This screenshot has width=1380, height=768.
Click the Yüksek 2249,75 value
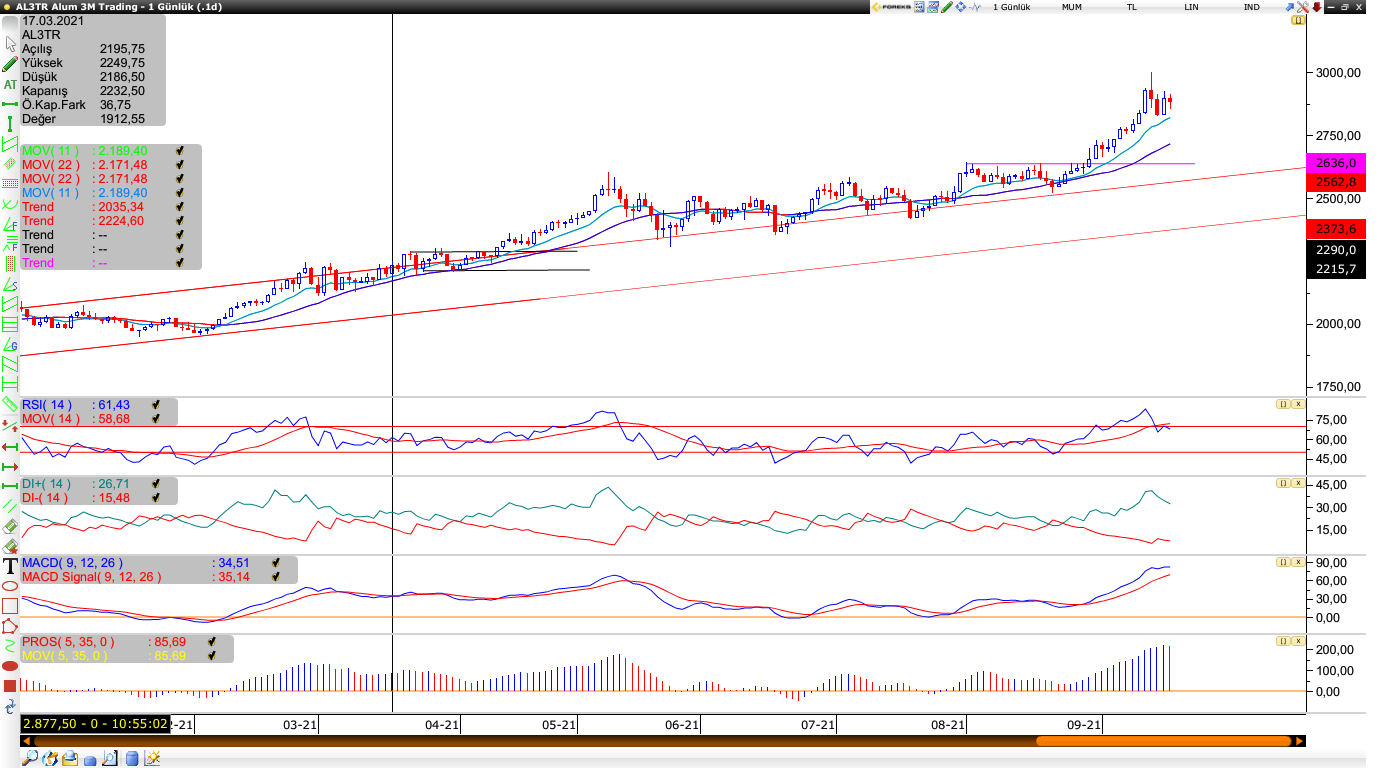pyautogui.click(x=122, y=62)
